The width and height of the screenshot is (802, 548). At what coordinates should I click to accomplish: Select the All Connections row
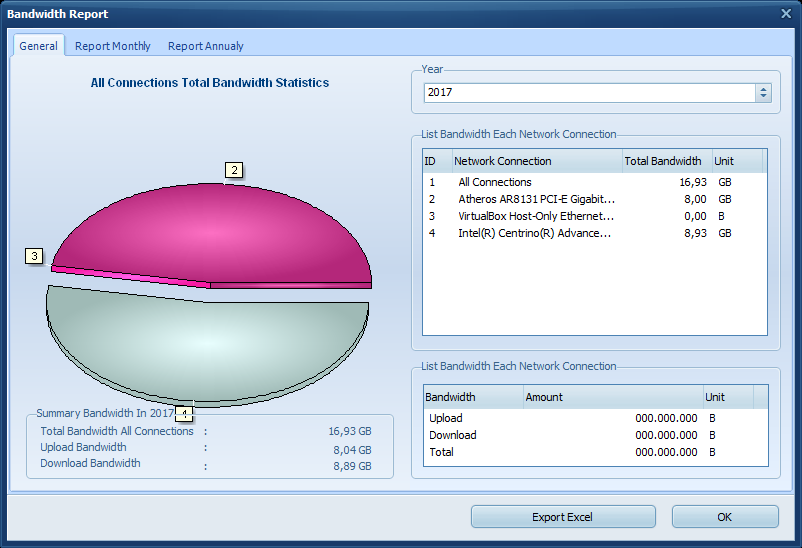(594, 182)
